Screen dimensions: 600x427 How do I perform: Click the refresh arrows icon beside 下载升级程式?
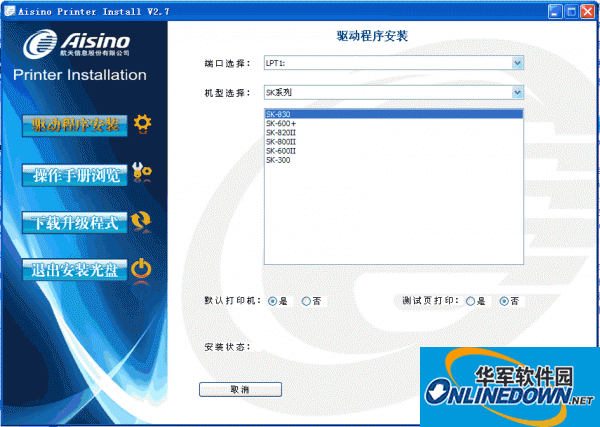[140, 221]
